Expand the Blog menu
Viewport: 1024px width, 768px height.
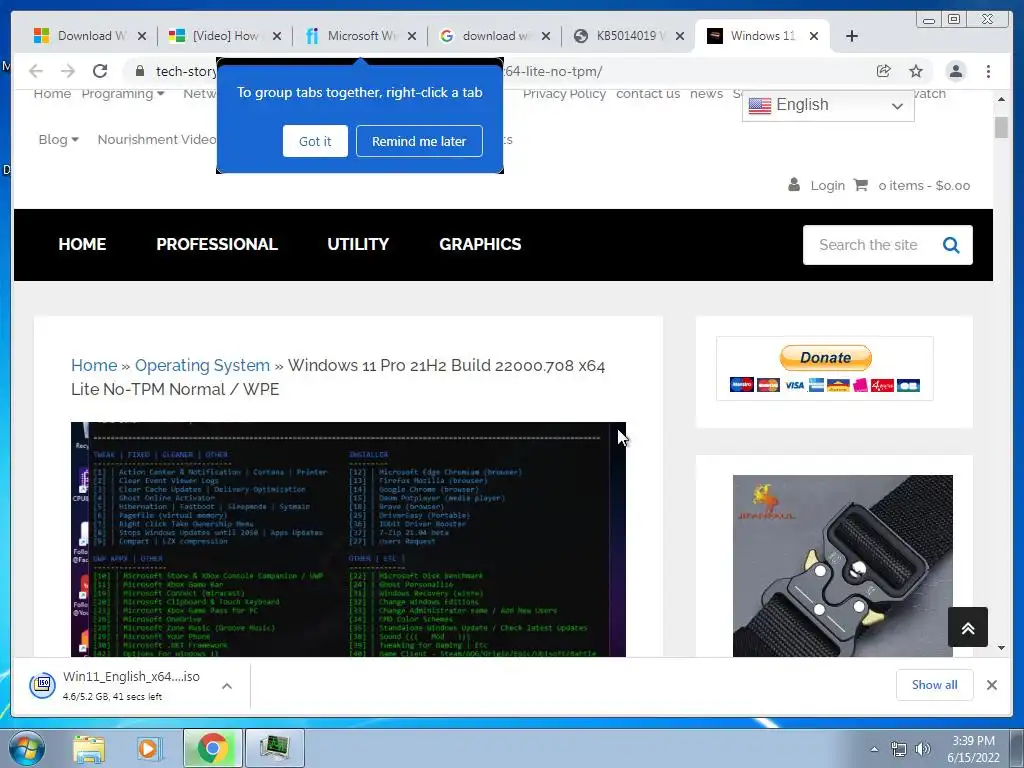click(x=58, y=139)
